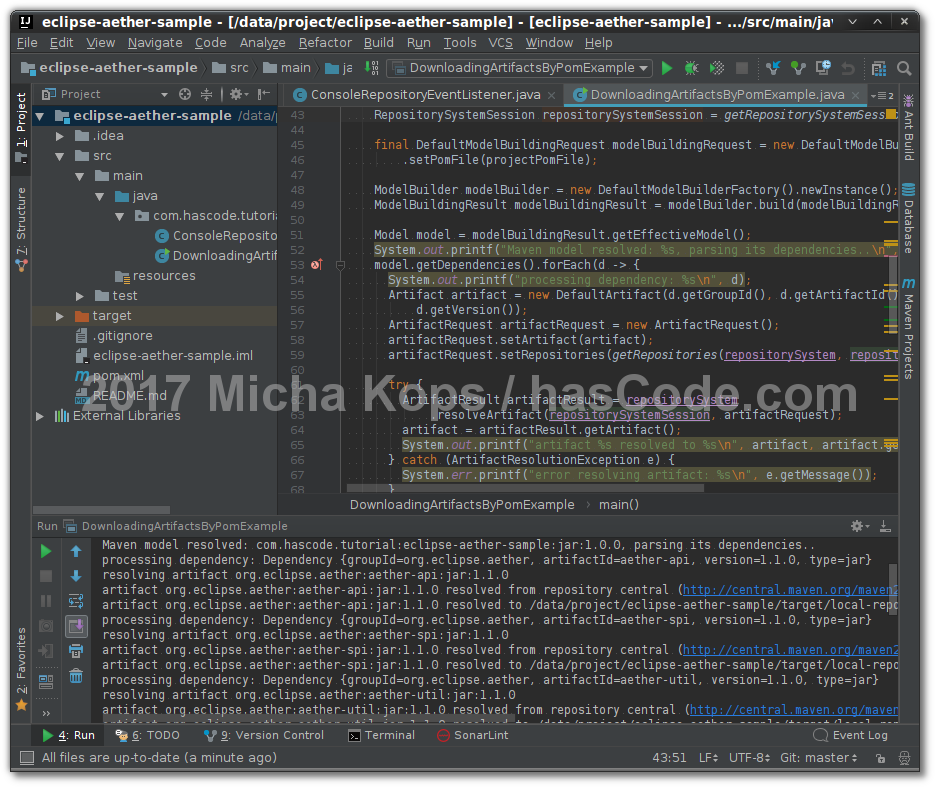
Task: Click the Search Everywhere magnifier icon
Action: [x=904, y=68]
